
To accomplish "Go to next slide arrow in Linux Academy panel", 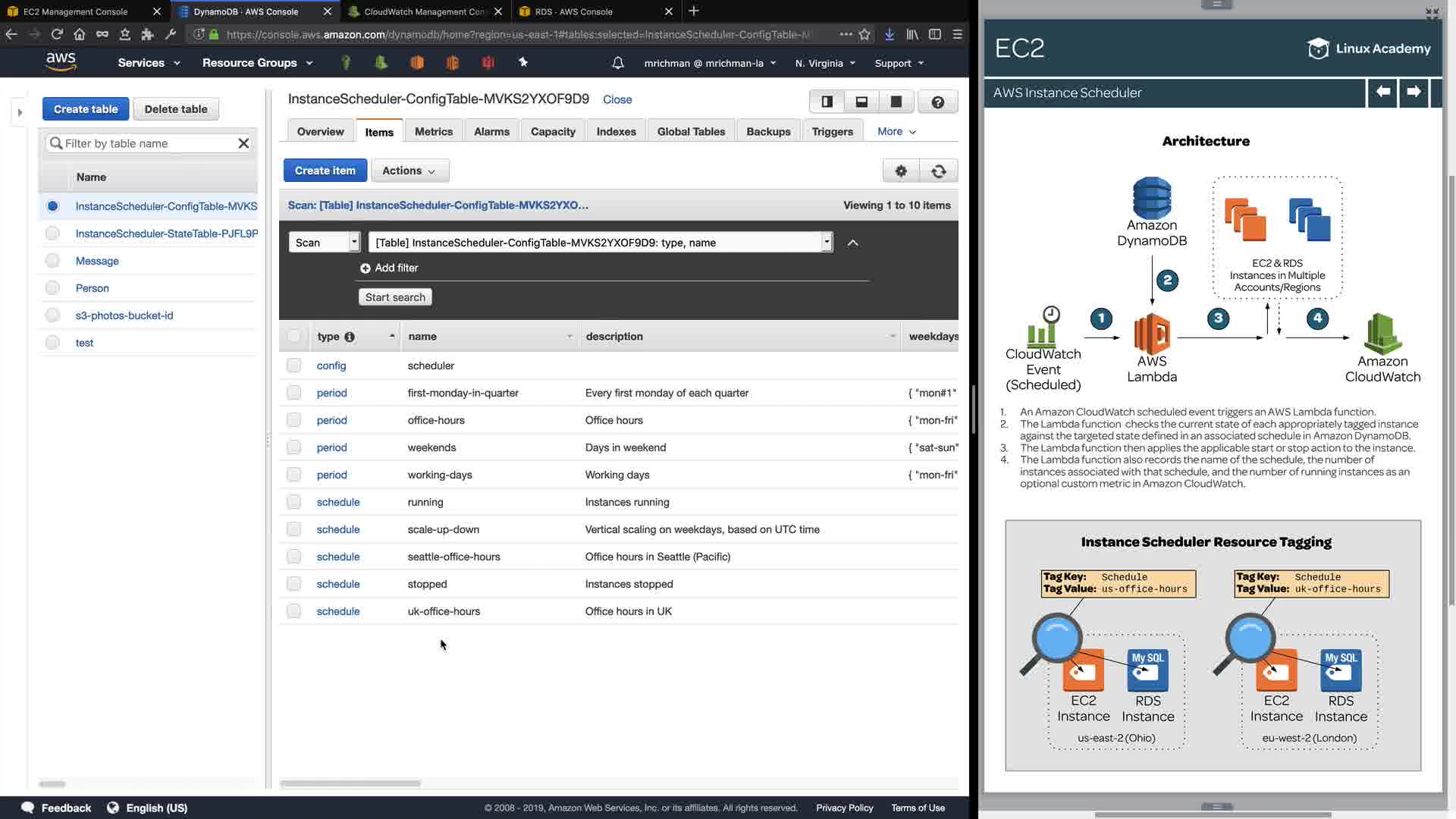I will pyautogui.click(x=1414, y=92).
